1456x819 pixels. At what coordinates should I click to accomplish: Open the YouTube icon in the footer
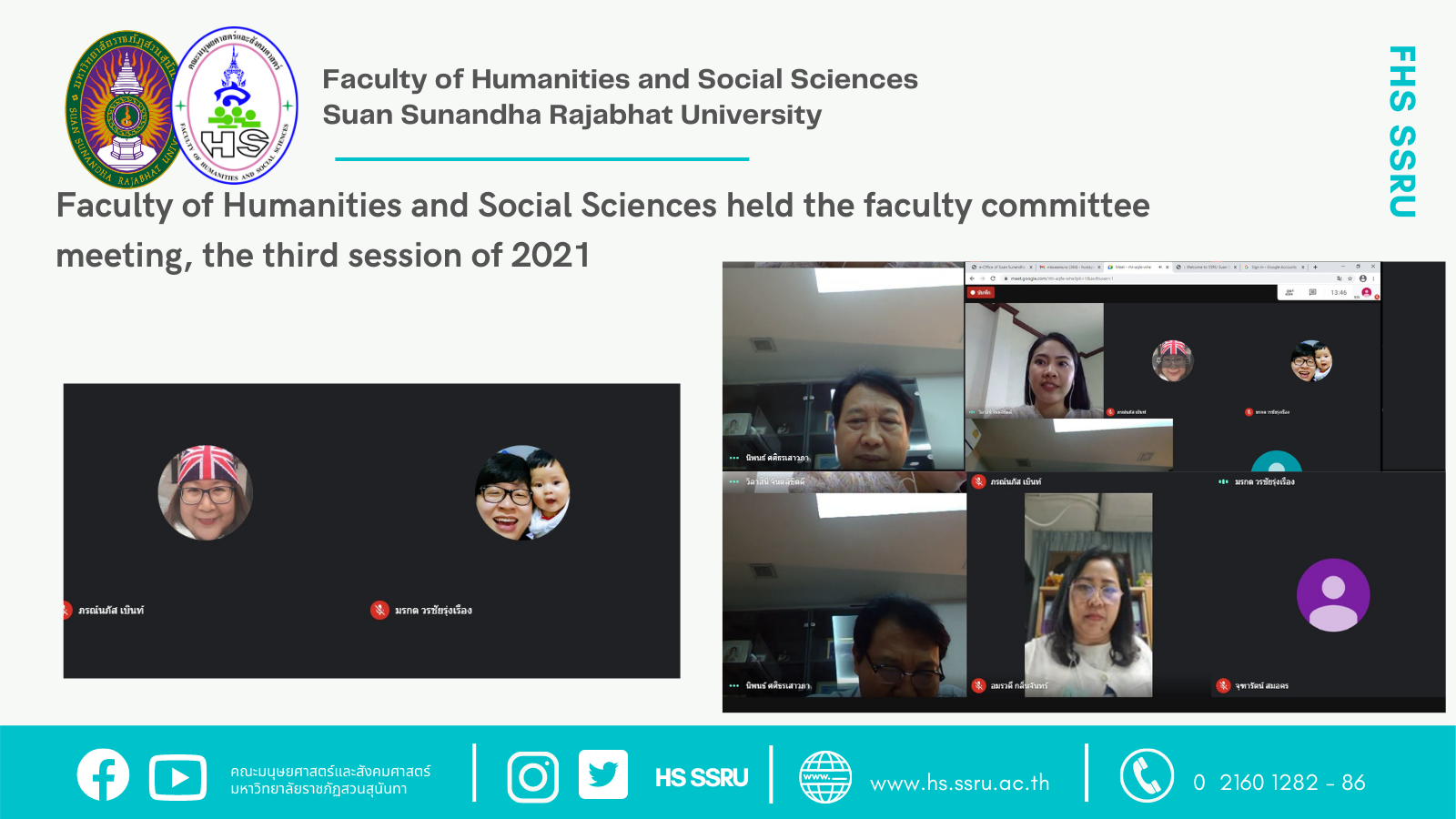click(177, 777)
